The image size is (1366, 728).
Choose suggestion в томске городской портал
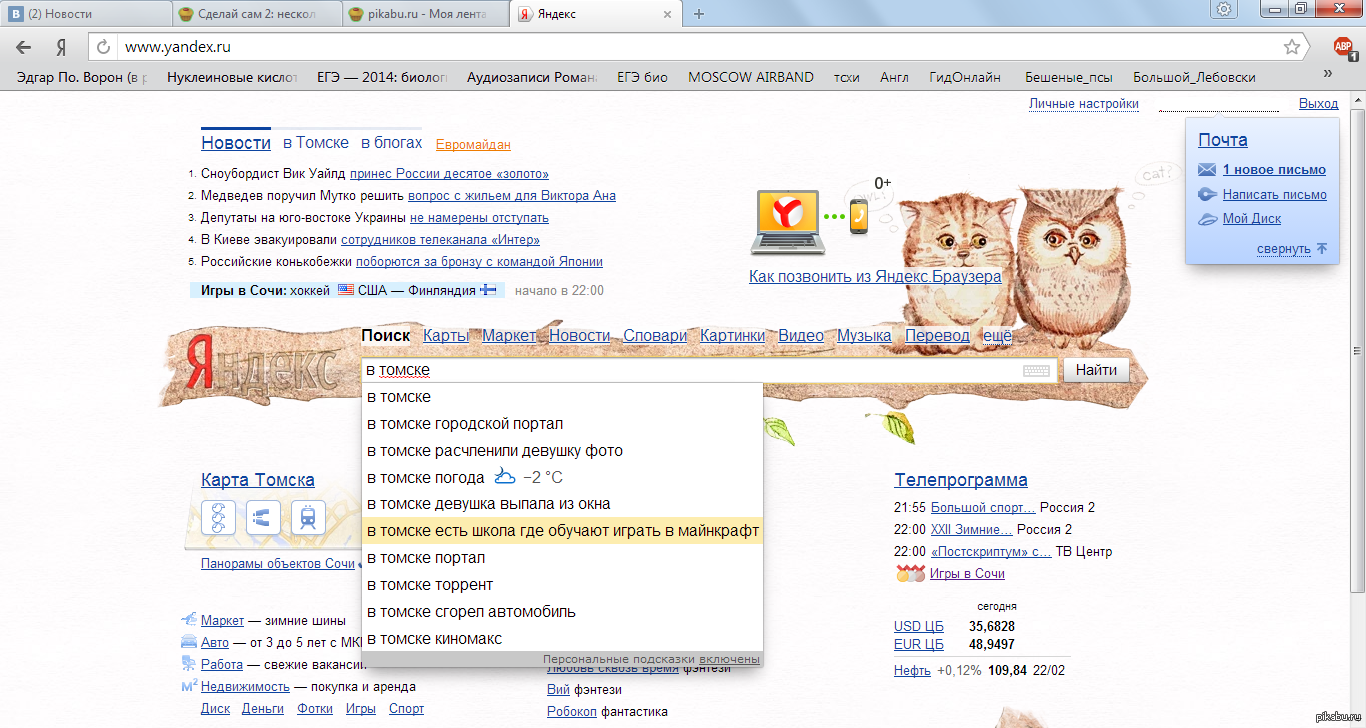[465, 424]
